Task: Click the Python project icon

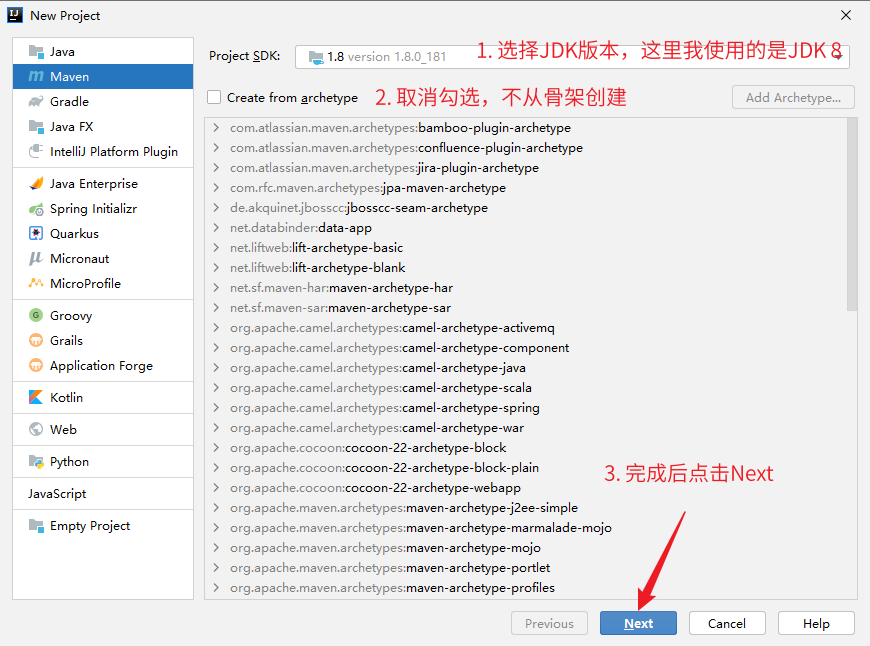Action: tap(36, 462)
